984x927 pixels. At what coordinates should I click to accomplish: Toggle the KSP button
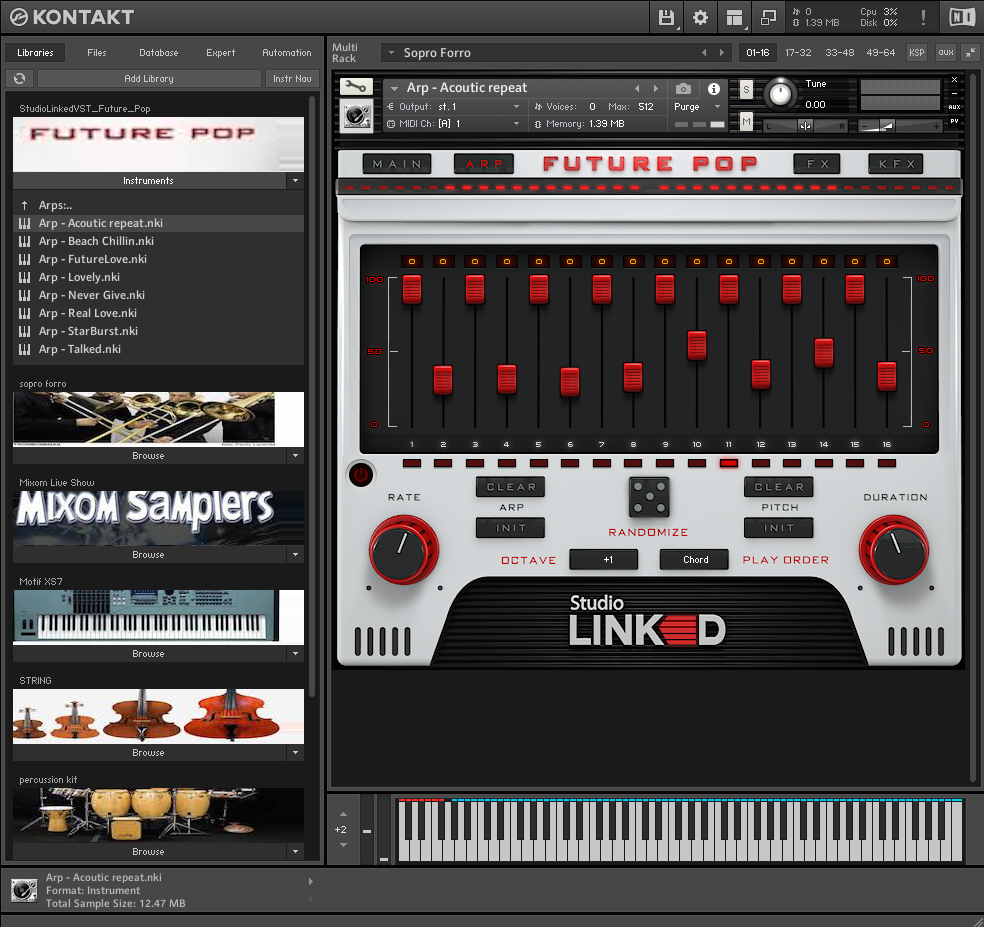[x=917, y=53]
